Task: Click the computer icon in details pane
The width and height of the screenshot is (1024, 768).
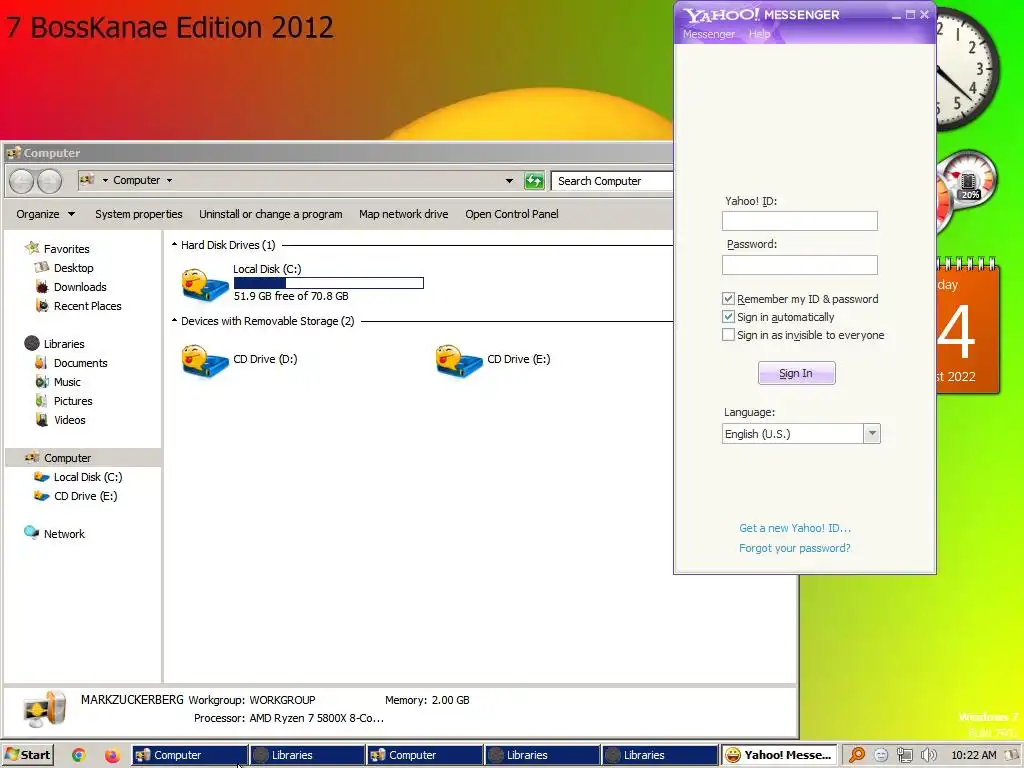Action: pos(44,709)
